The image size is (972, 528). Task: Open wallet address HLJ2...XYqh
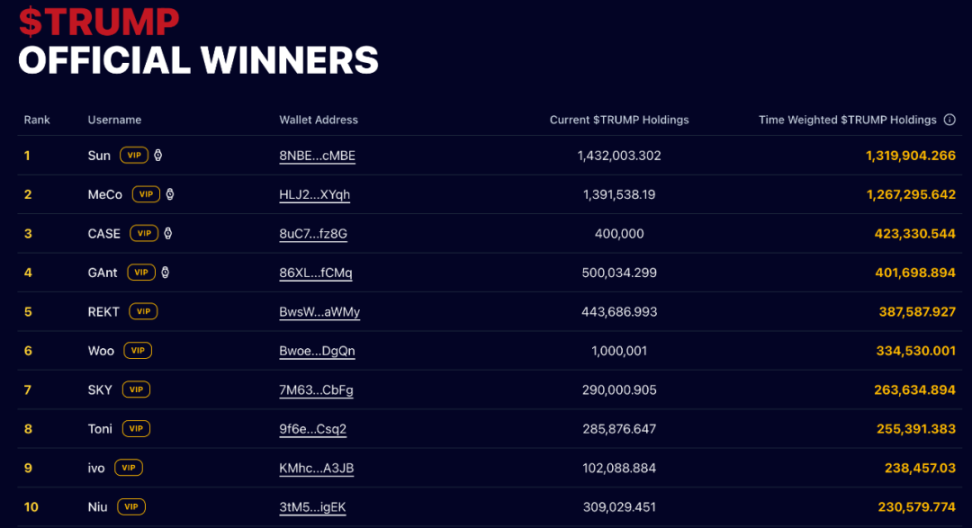pos(314,195)
